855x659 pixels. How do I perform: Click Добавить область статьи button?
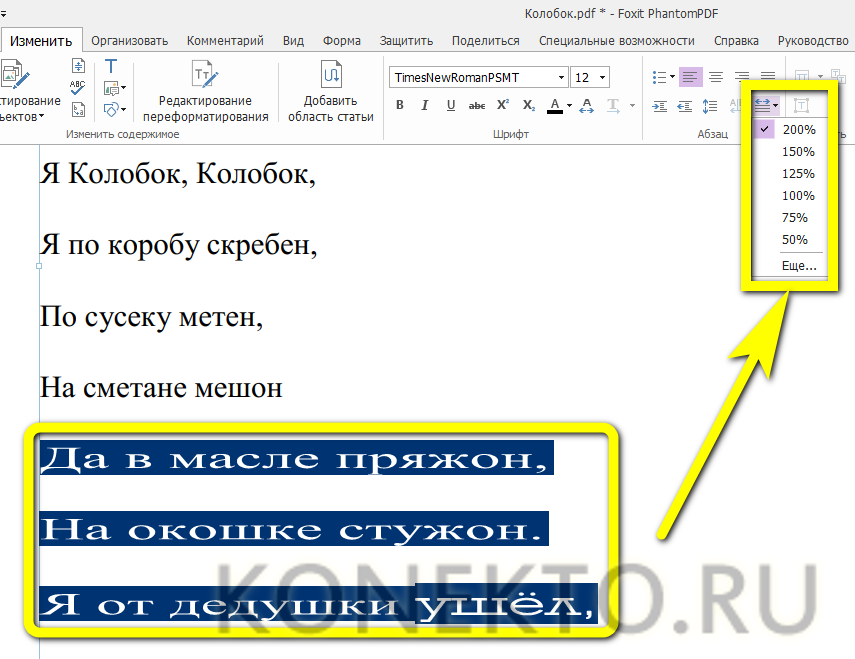click(x=331, y=92)
